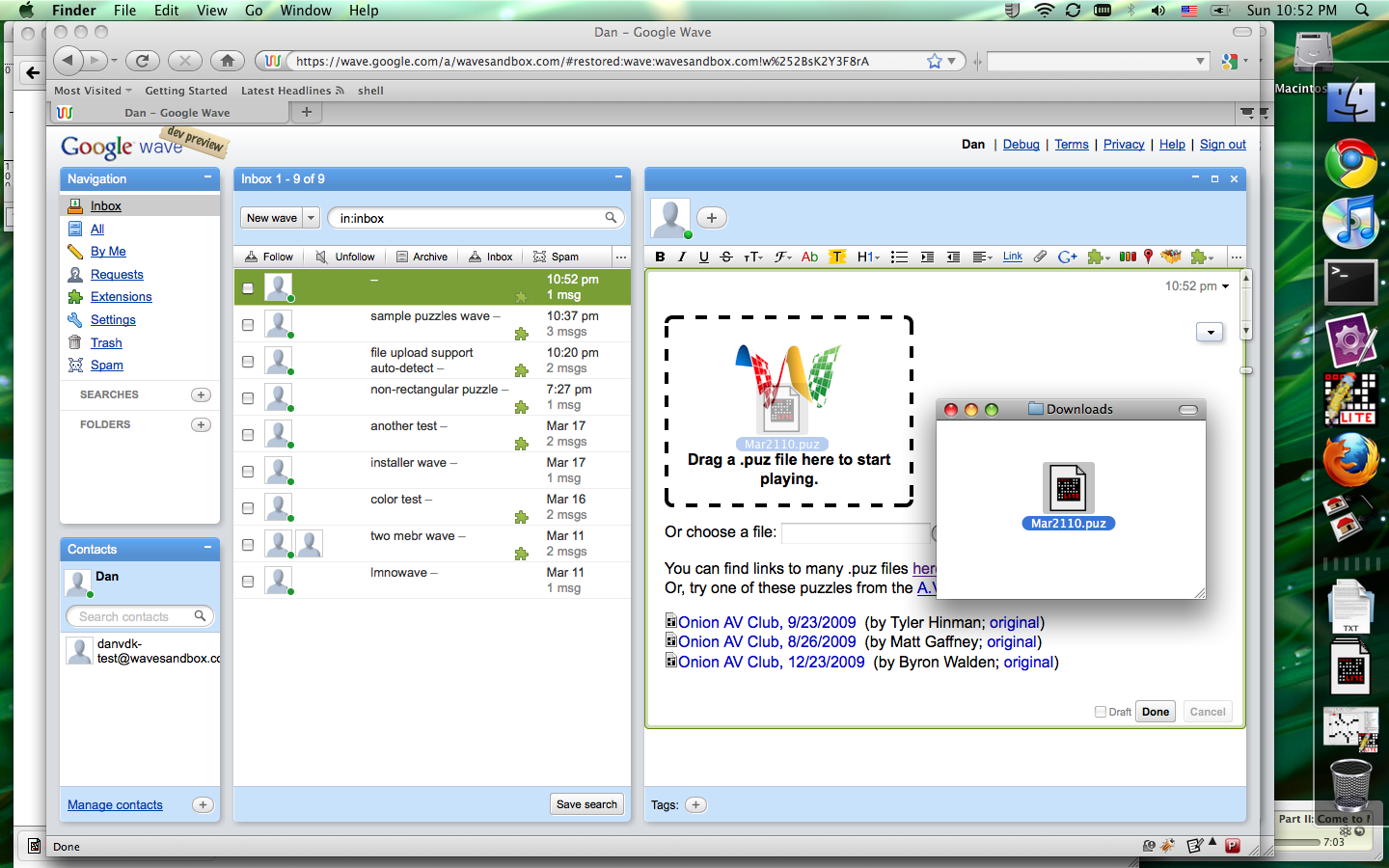Select the checkbox for installer wave
The width and height of the screenshot is (1389, 868).
(x=248, y=472)
